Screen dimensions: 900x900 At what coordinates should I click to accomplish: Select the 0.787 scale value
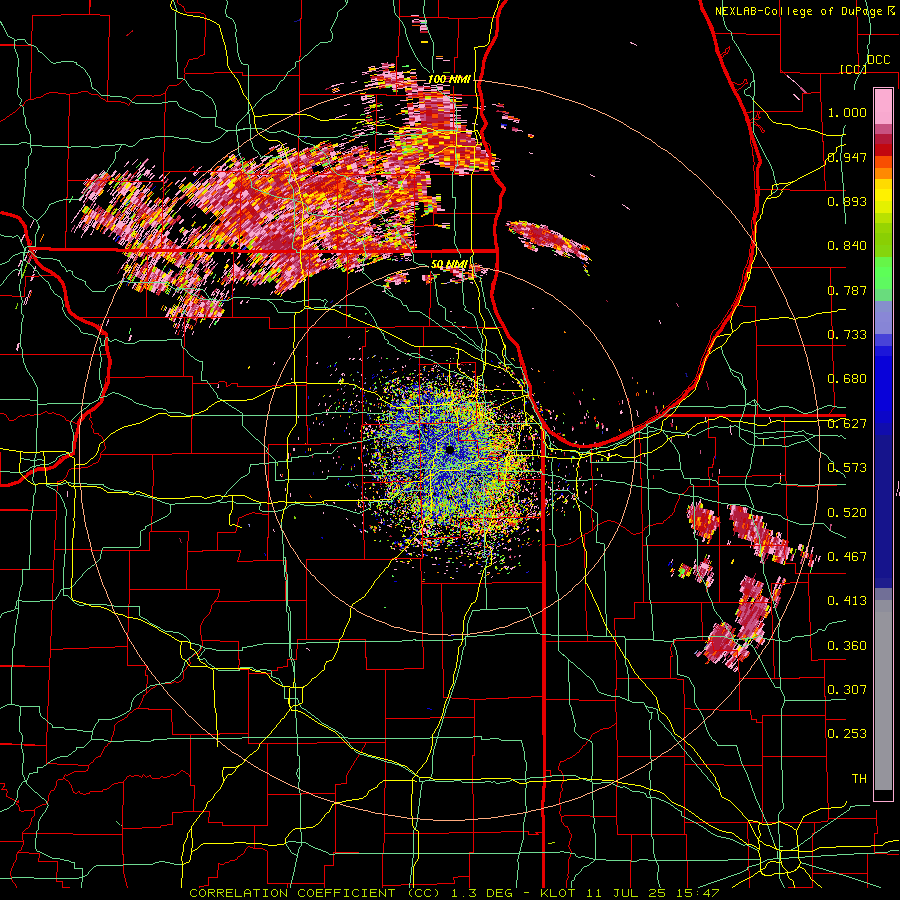tap(847, 290)
